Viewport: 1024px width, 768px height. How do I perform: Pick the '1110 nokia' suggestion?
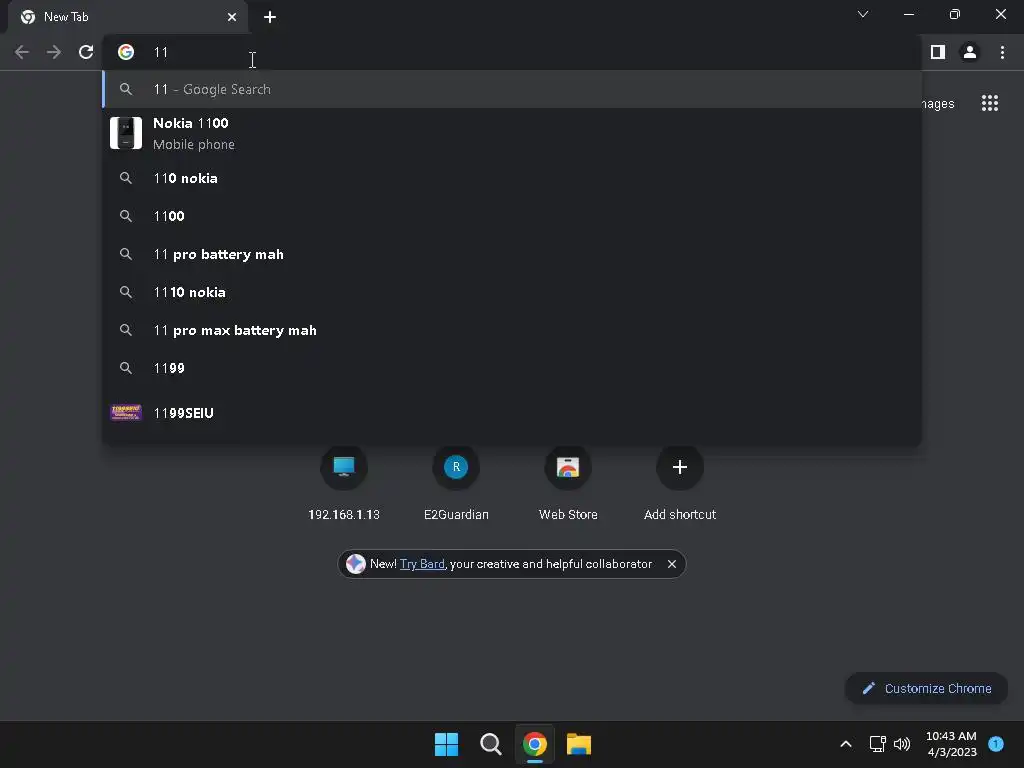pyautogui.click(x=512, y=292)
